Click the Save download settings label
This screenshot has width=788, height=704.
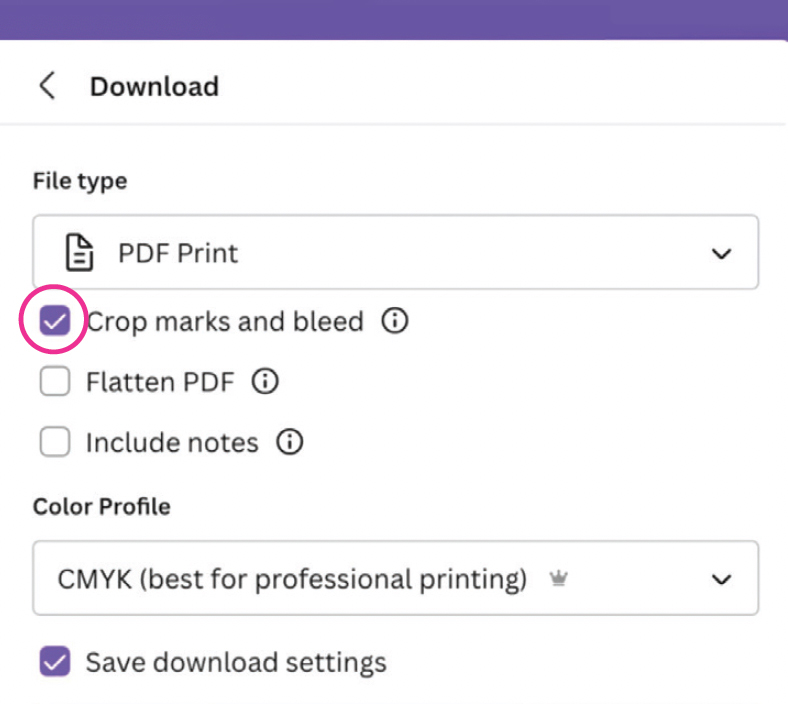pyautogui.click(x=235, y=662)
